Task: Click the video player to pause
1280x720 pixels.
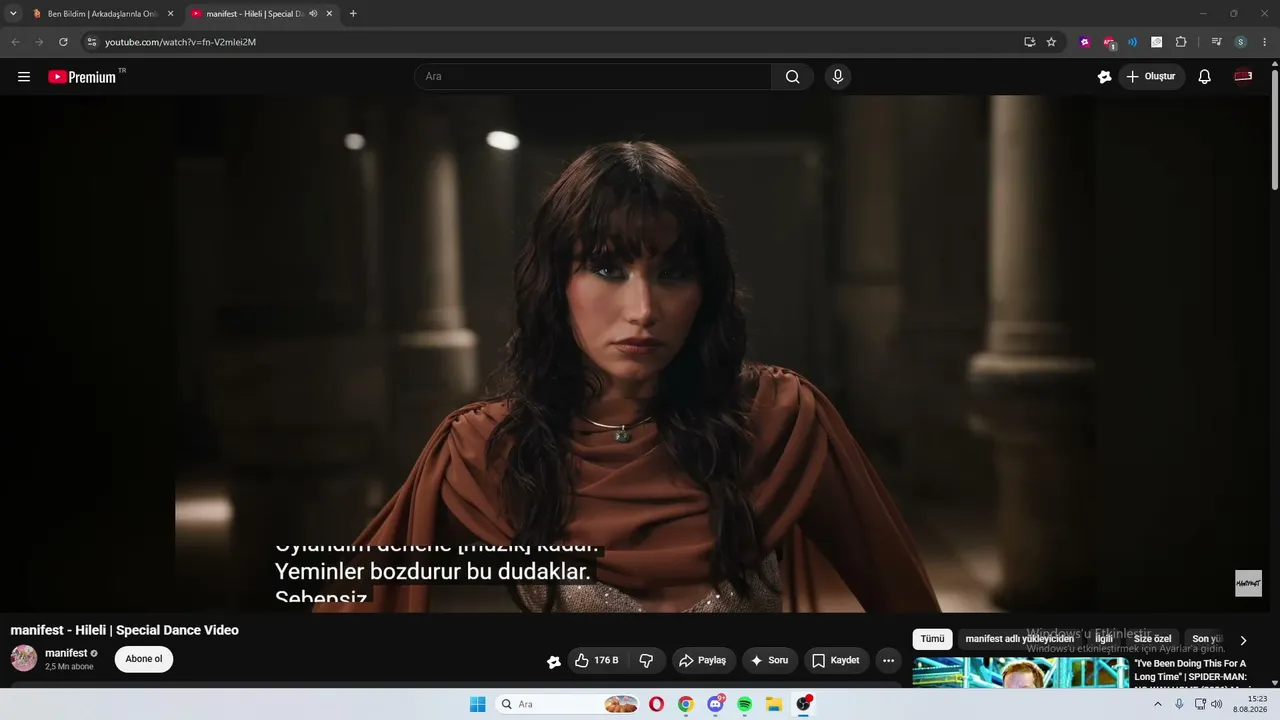Action: [637, 354]
